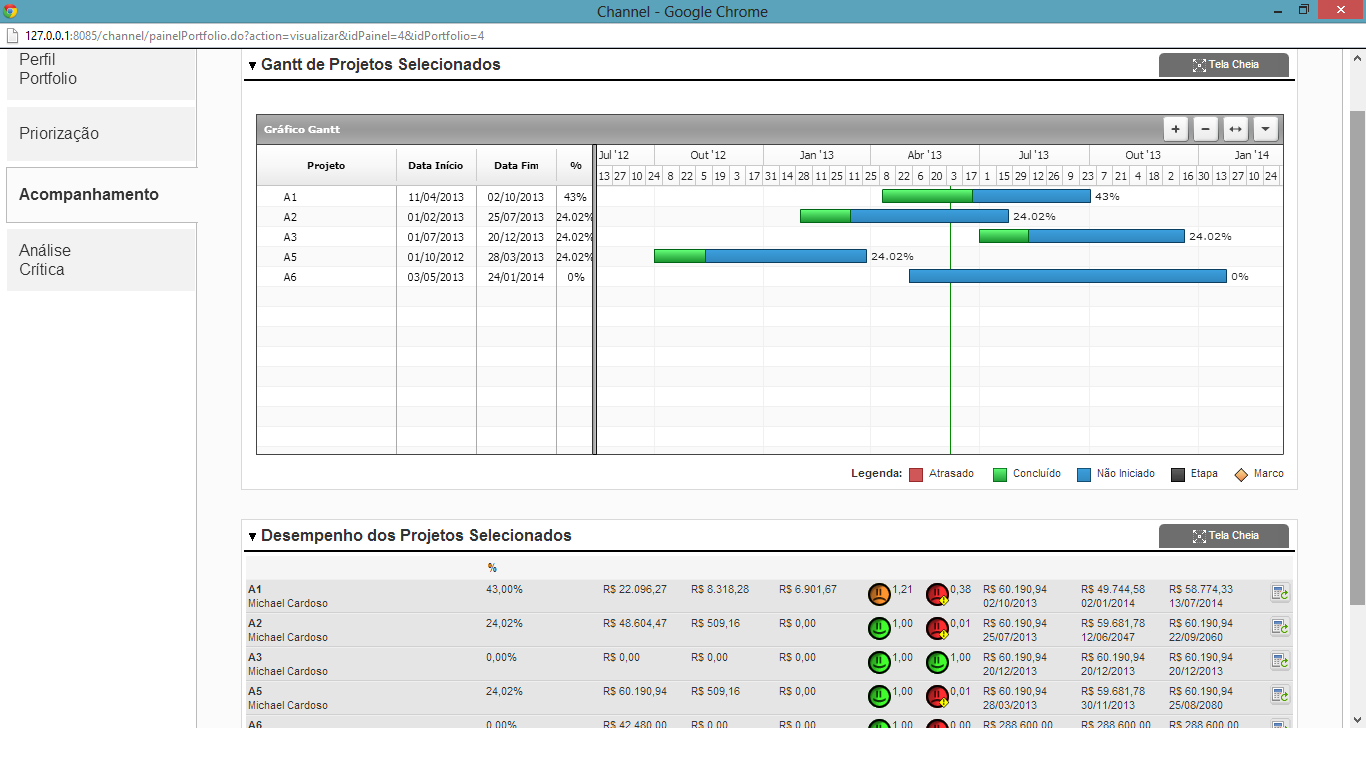
Task: Click the first green smiley indicator for A5
Action: pyautogui.click(x=879, y=696)
